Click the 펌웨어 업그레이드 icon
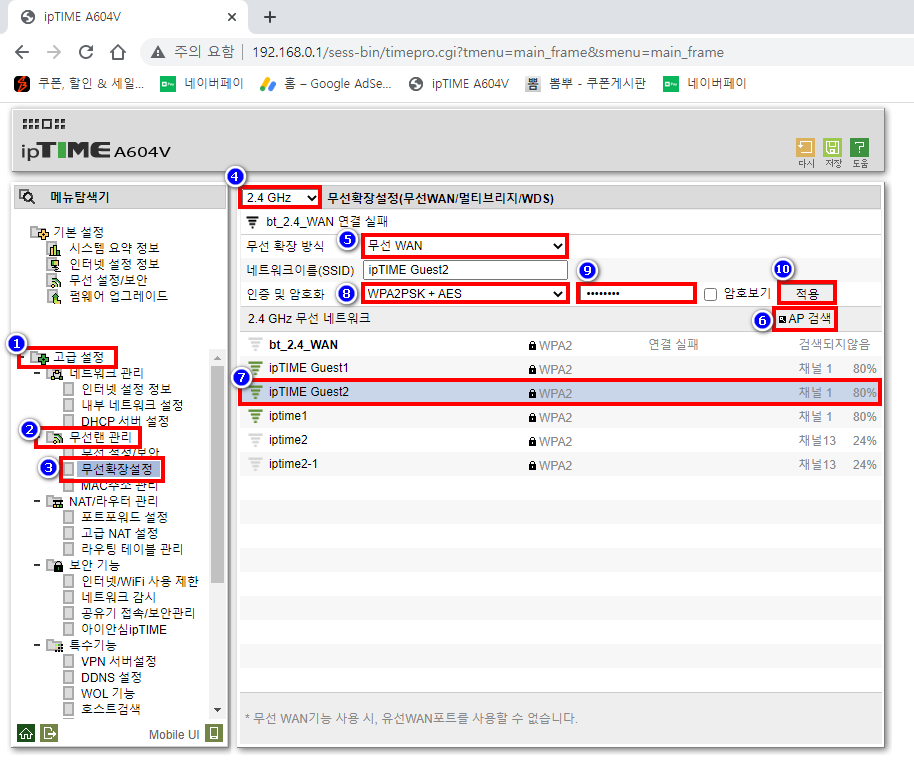The height and width of the screenshot is (778, 914). (55, 297)
